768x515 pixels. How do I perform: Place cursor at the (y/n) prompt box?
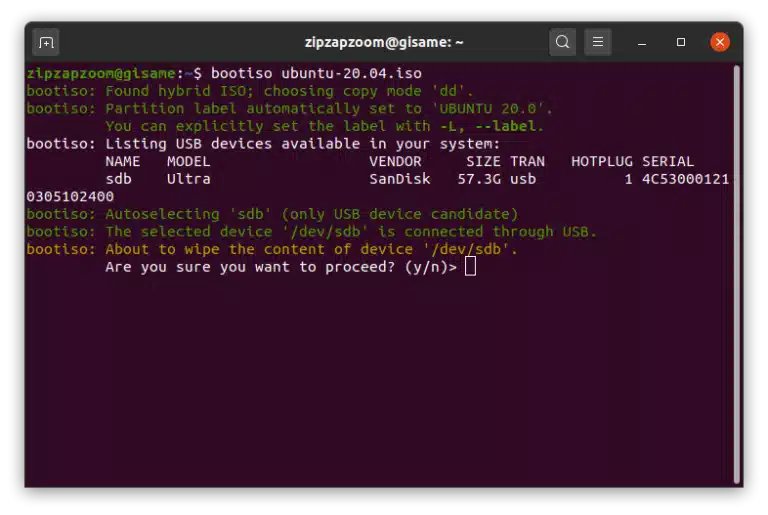click(x=470, y=267)
